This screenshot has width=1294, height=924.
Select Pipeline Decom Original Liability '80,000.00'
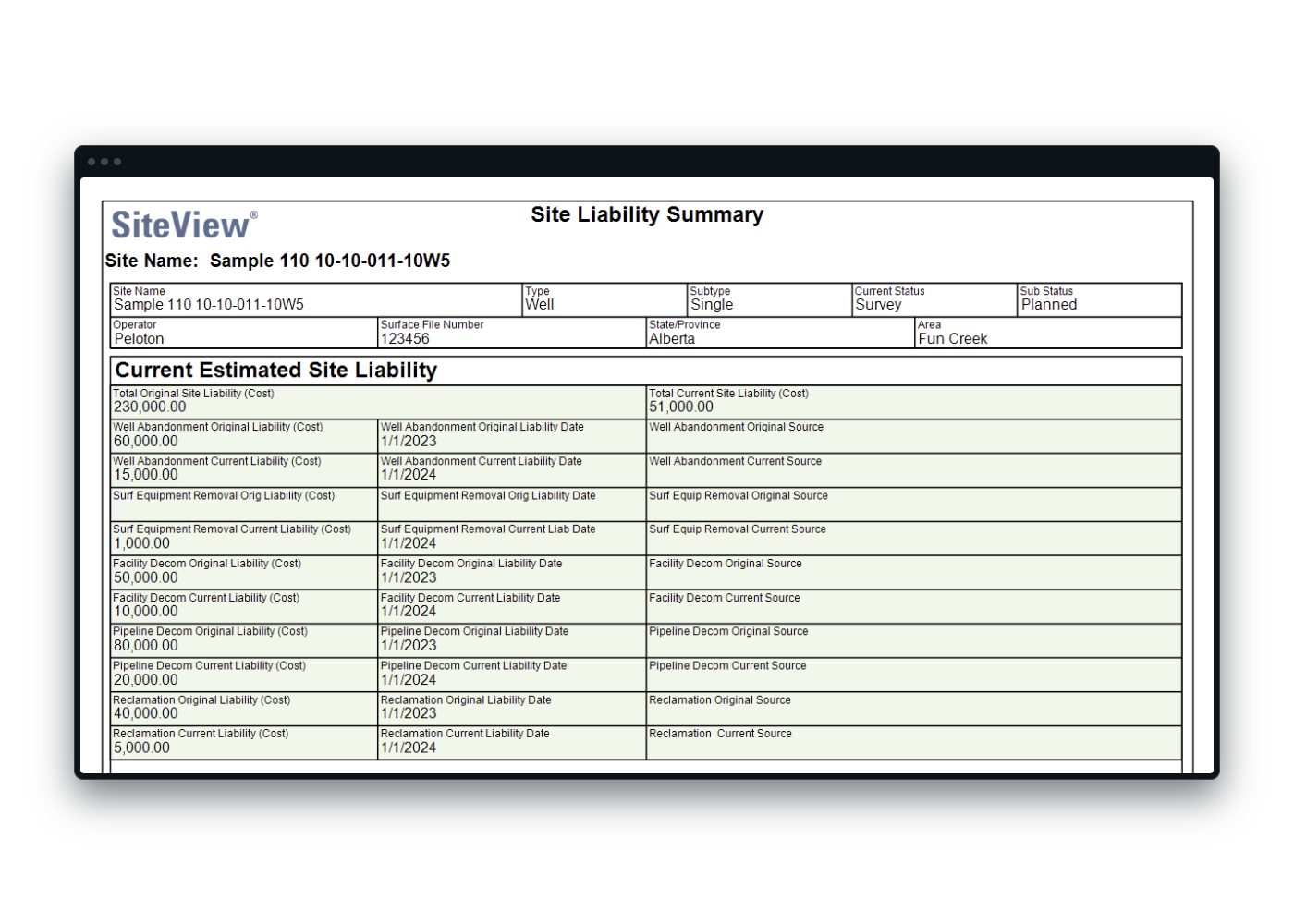tap(146, 646)
